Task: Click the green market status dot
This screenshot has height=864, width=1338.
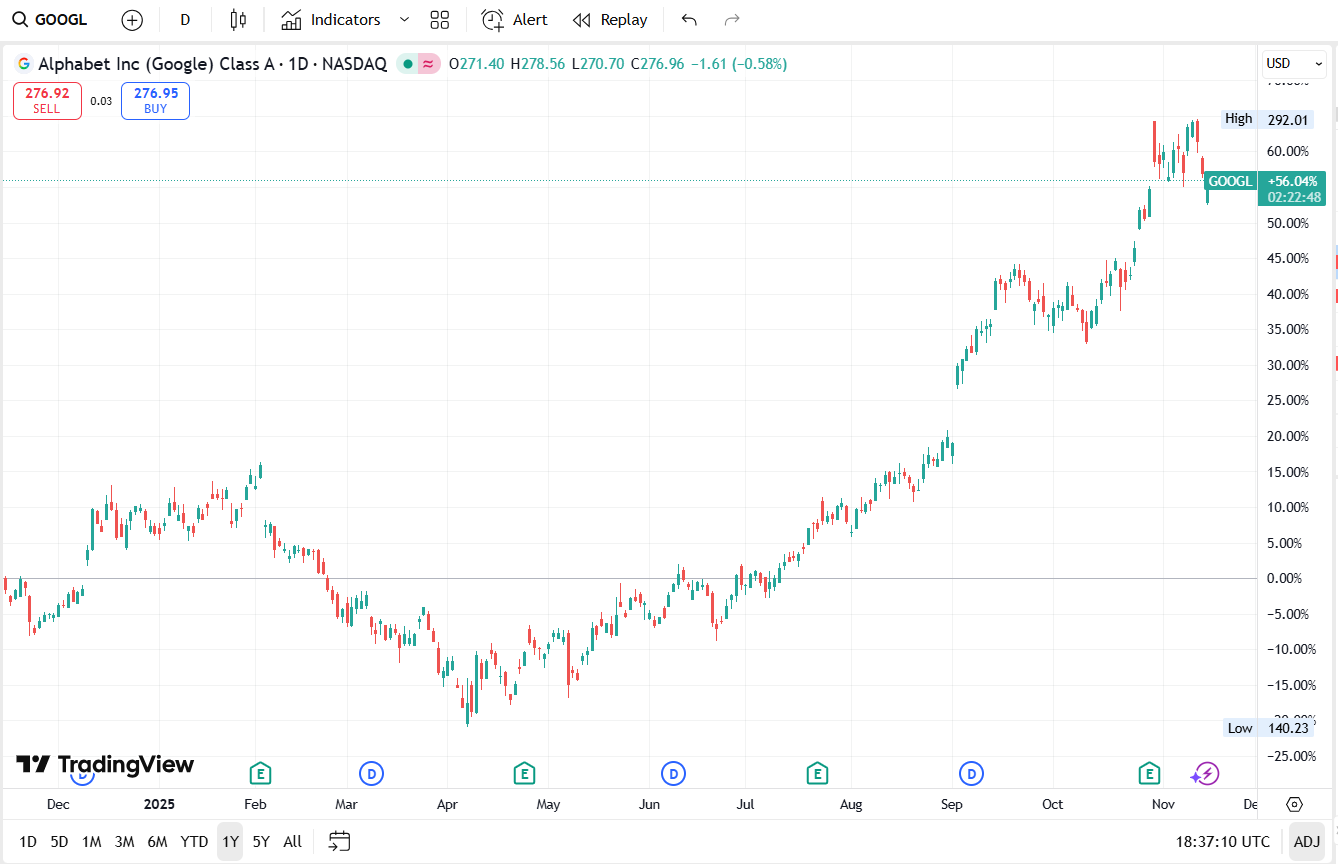Action: (408, 64)
